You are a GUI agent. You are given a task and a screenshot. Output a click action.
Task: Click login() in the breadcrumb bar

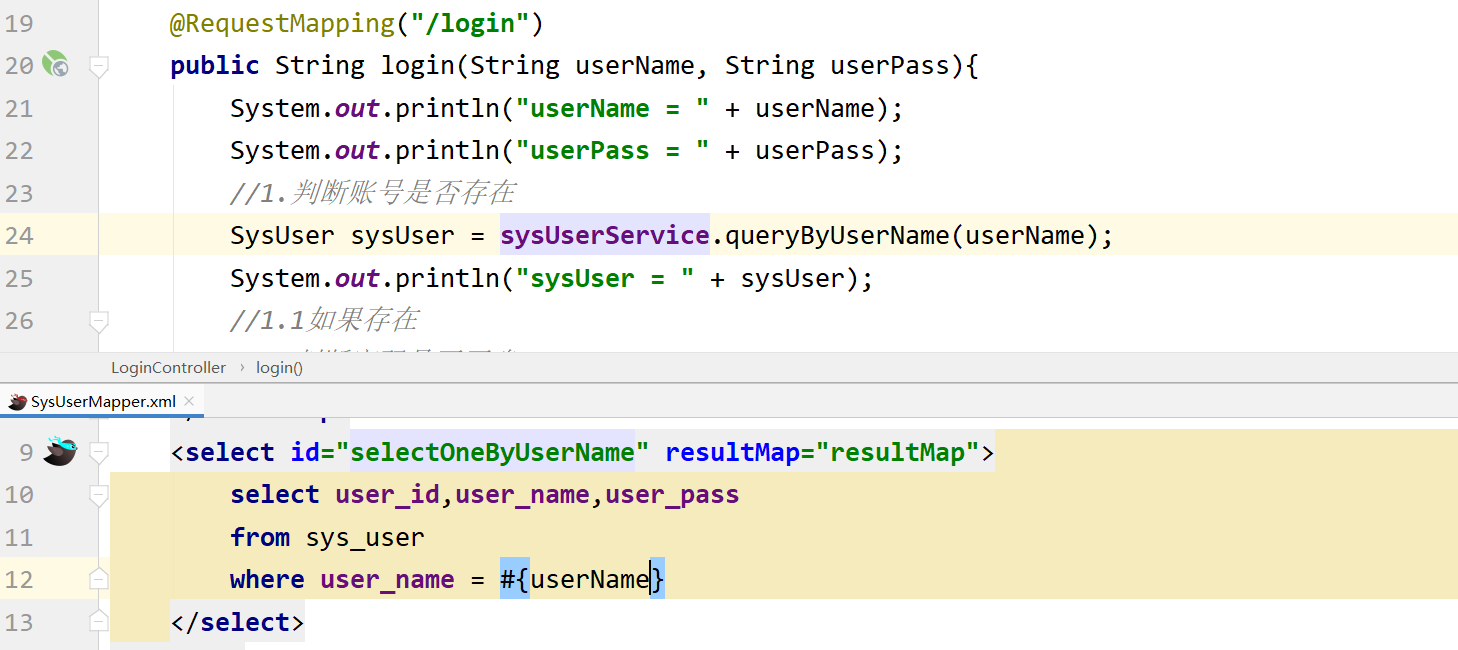pos(277,367)
